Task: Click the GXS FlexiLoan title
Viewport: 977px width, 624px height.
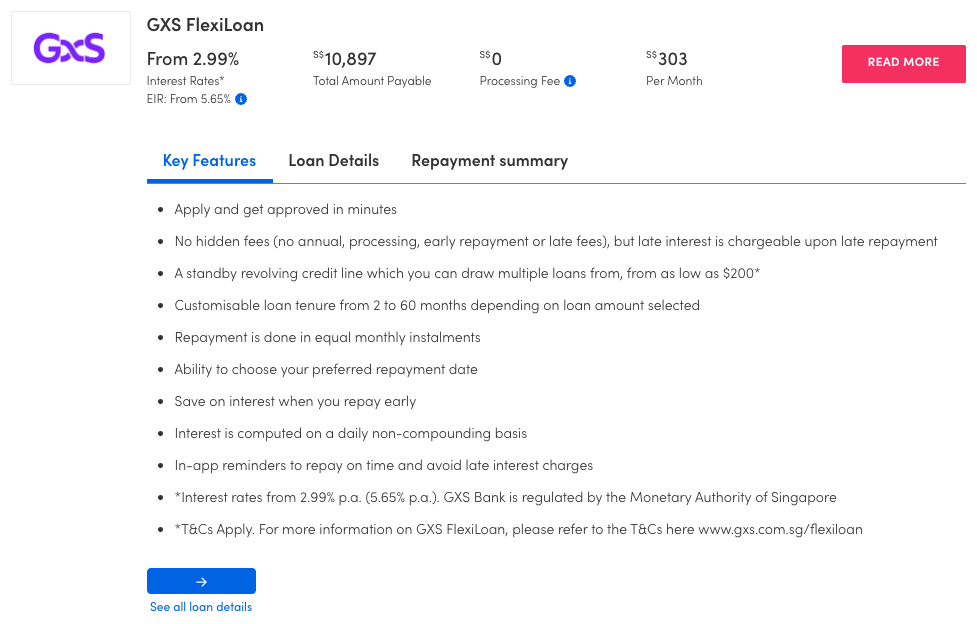Action: click(x=205, y=25)
